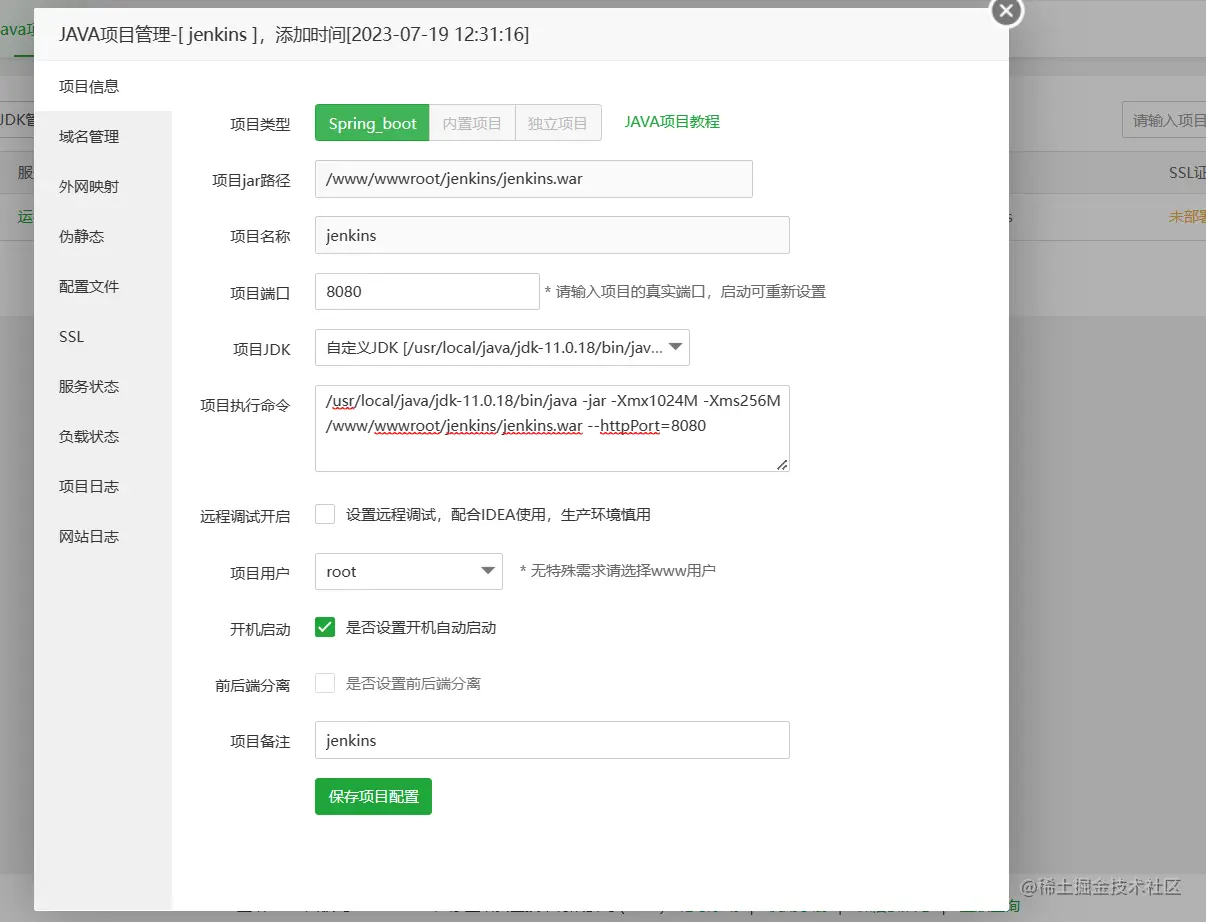Screen dimensions: 1206x922
Task: View the 负载状态 tab
Action: click(x=103, y=436)
